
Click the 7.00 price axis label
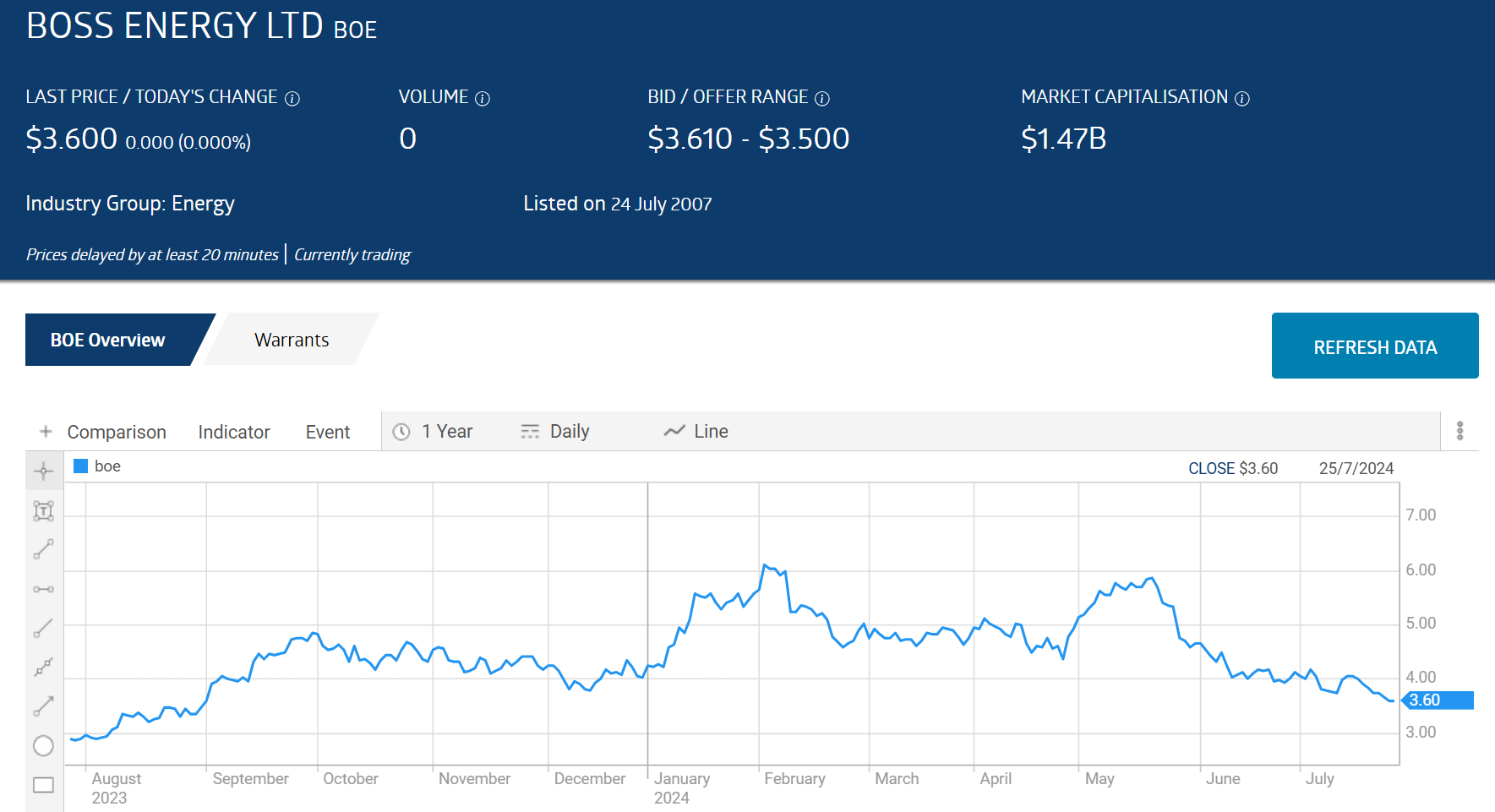(x=1421, y=515)
